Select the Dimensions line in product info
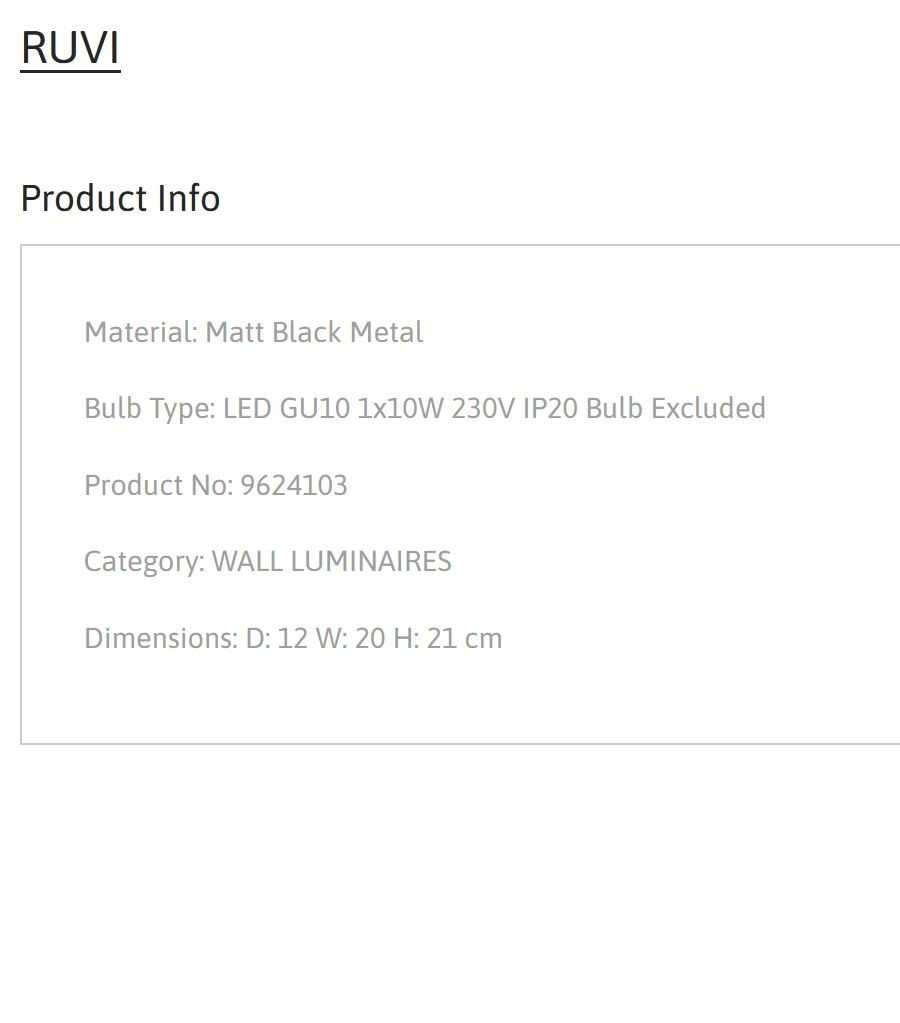The image size is (900, 1023). 294,638
